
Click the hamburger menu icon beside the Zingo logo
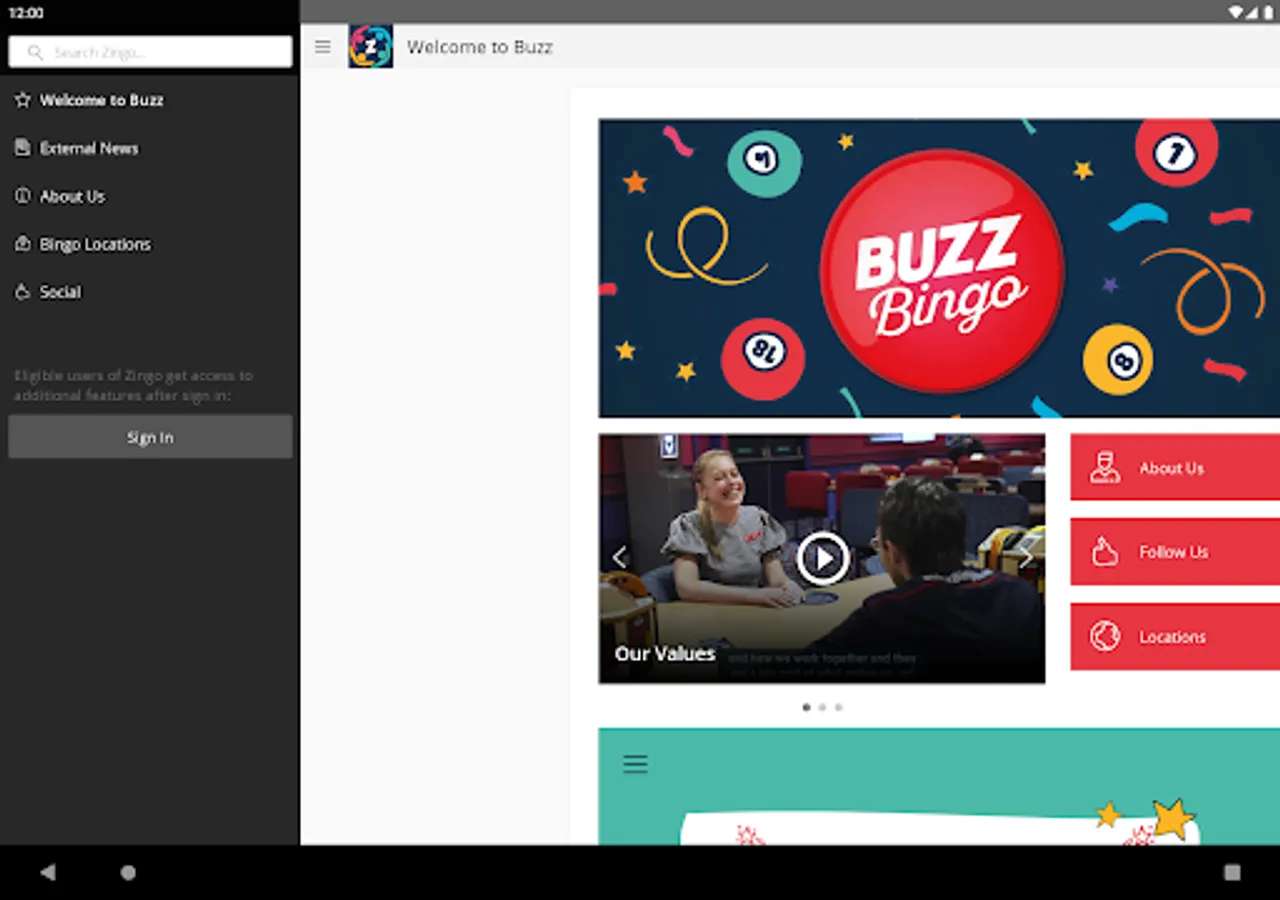(322, 47)
